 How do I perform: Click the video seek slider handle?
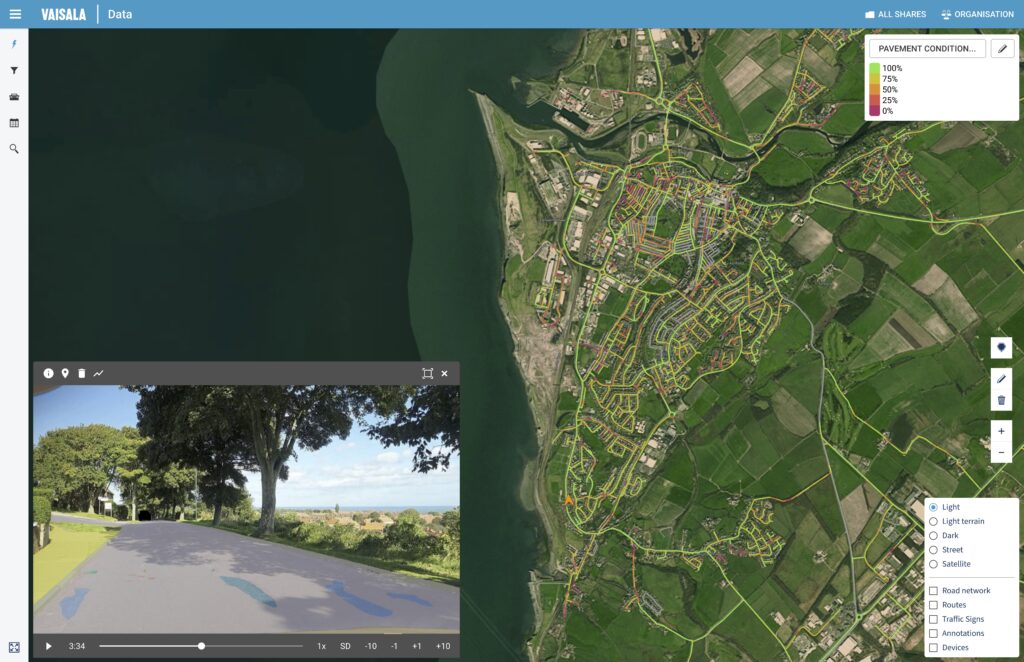[201, 646]
